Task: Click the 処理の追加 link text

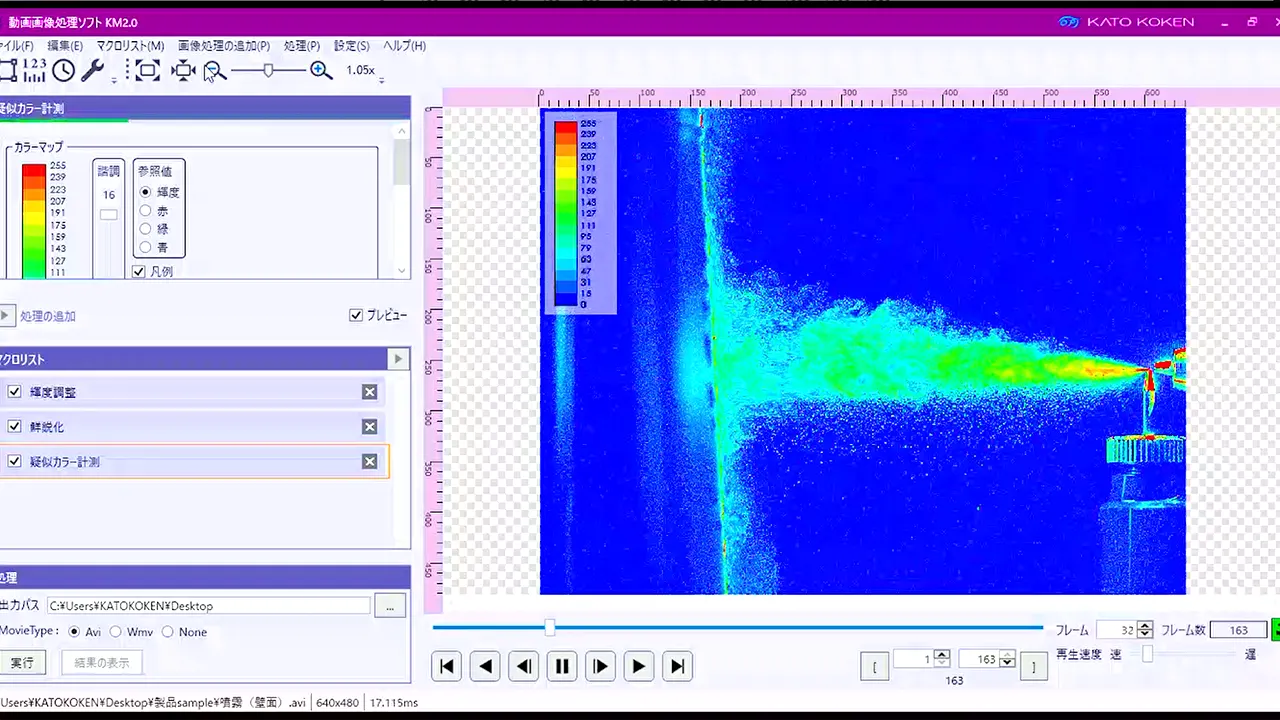Action: [x=48, y=316]
